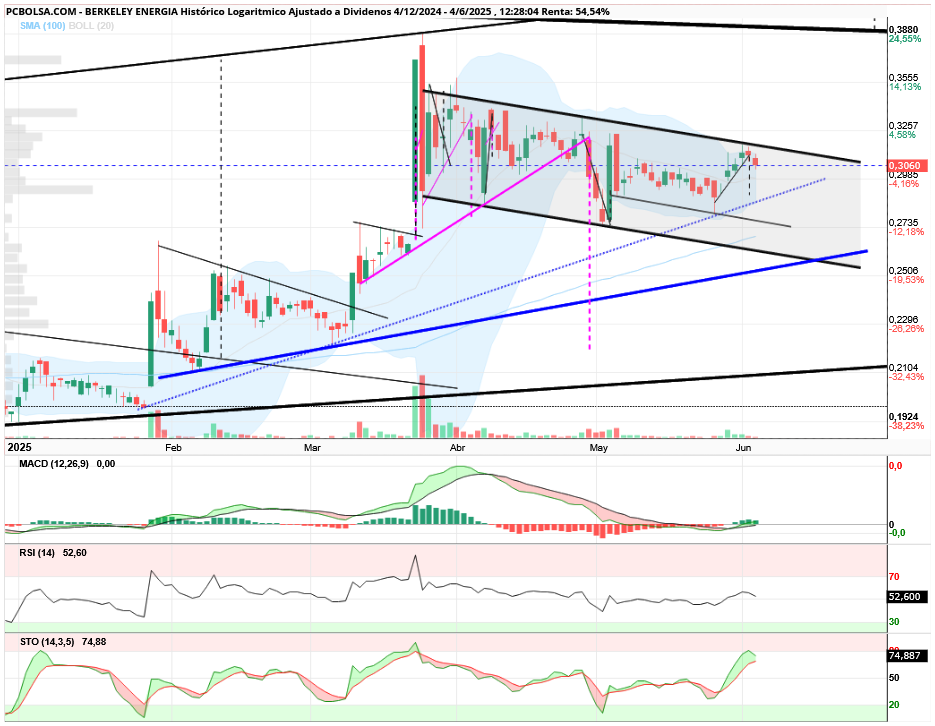The height and width of the screenshot is (726, 935).
Task: Click percentage label 14,13%
Action: pos(905,87)
